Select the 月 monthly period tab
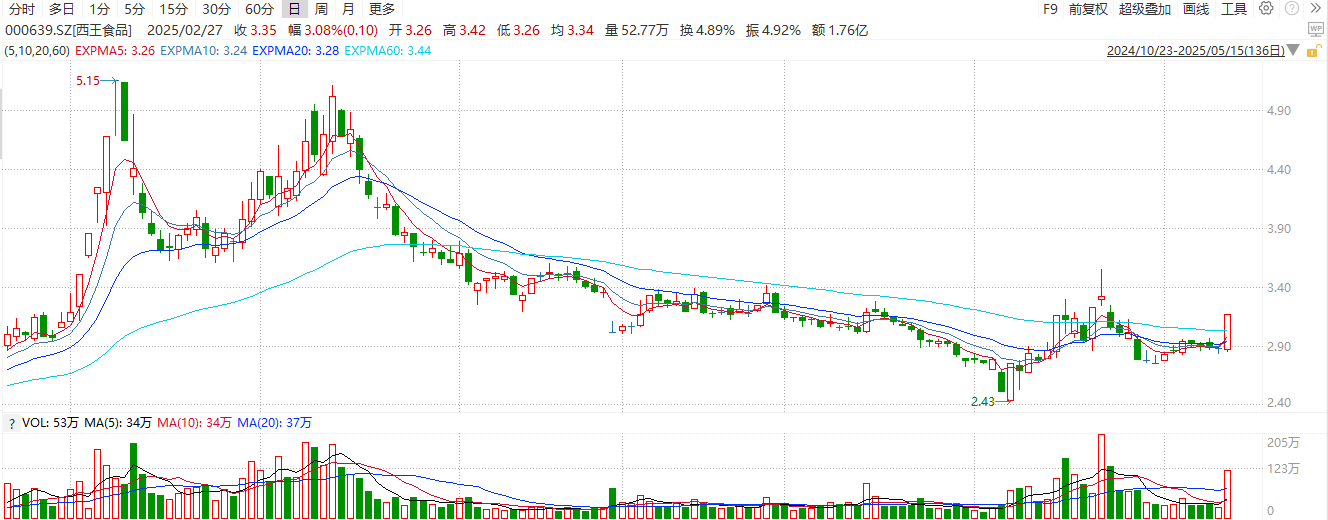This screenshot has height=520, width=1328. click(347, 9)
